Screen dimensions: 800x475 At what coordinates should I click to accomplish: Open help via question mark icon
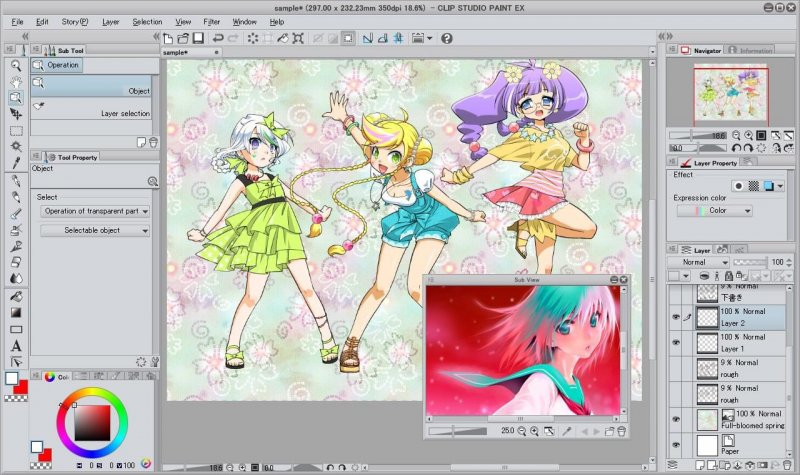coord(446,38)
